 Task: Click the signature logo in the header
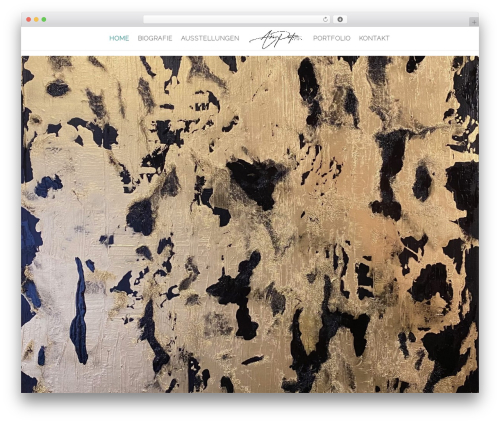click(276, 39)
